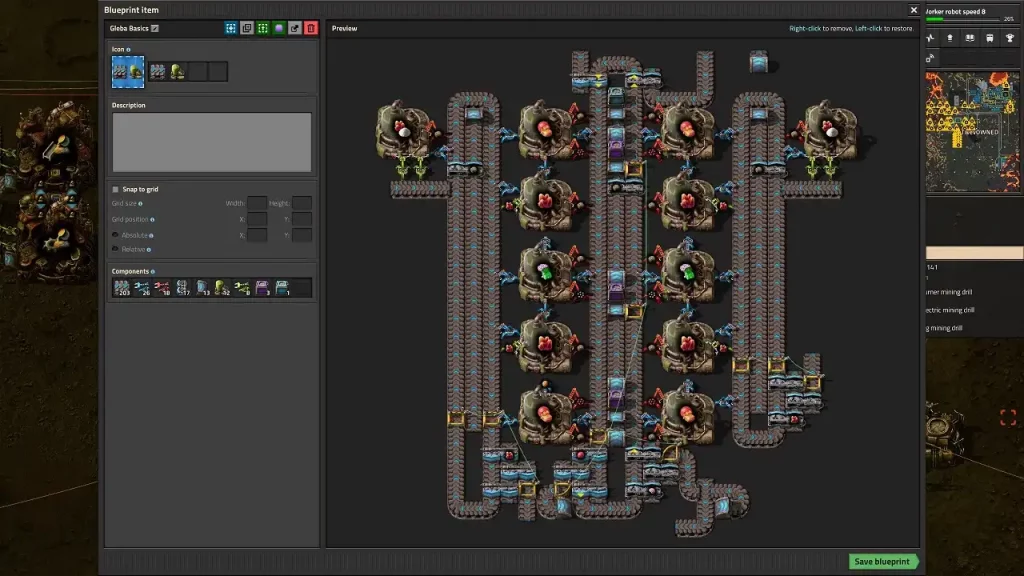Click the open book icon in right shortcut bar
Screen dimensions: 1024x576
970,39
